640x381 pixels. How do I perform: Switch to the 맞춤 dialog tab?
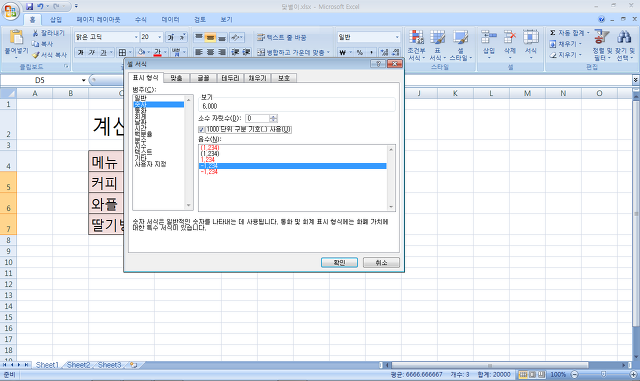coord(176,78)
